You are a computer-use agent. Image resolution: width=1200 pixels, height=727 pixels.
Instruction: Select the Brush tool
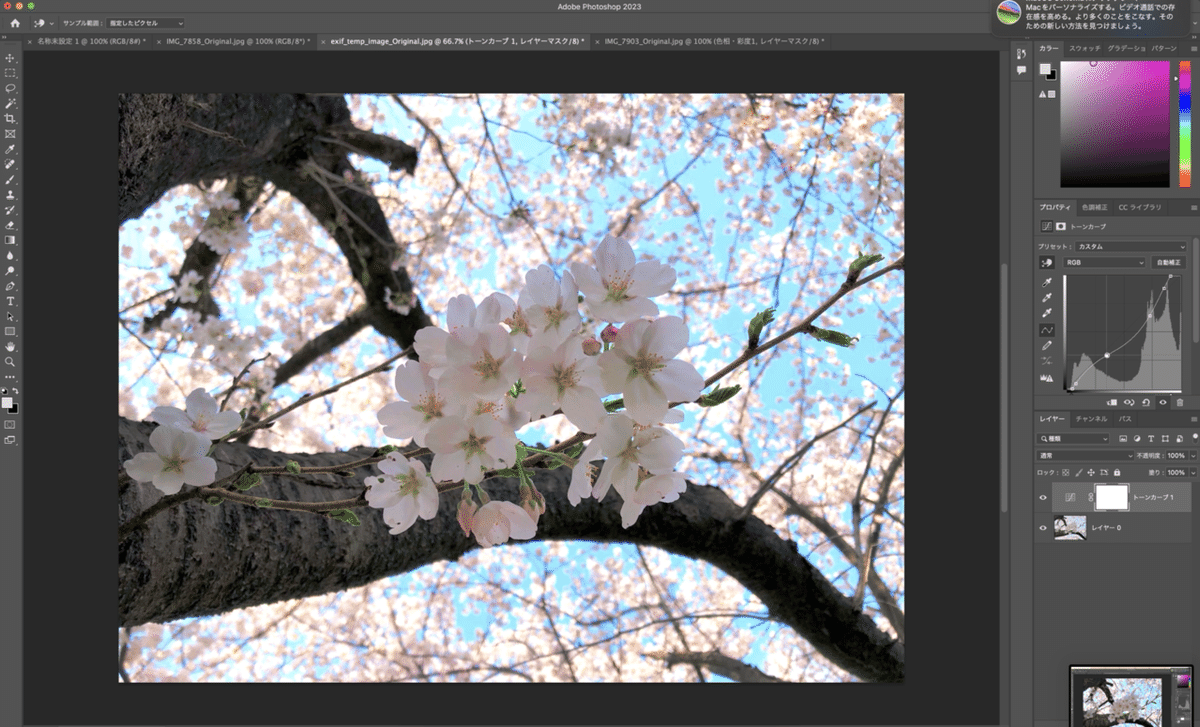pos(11,179)
